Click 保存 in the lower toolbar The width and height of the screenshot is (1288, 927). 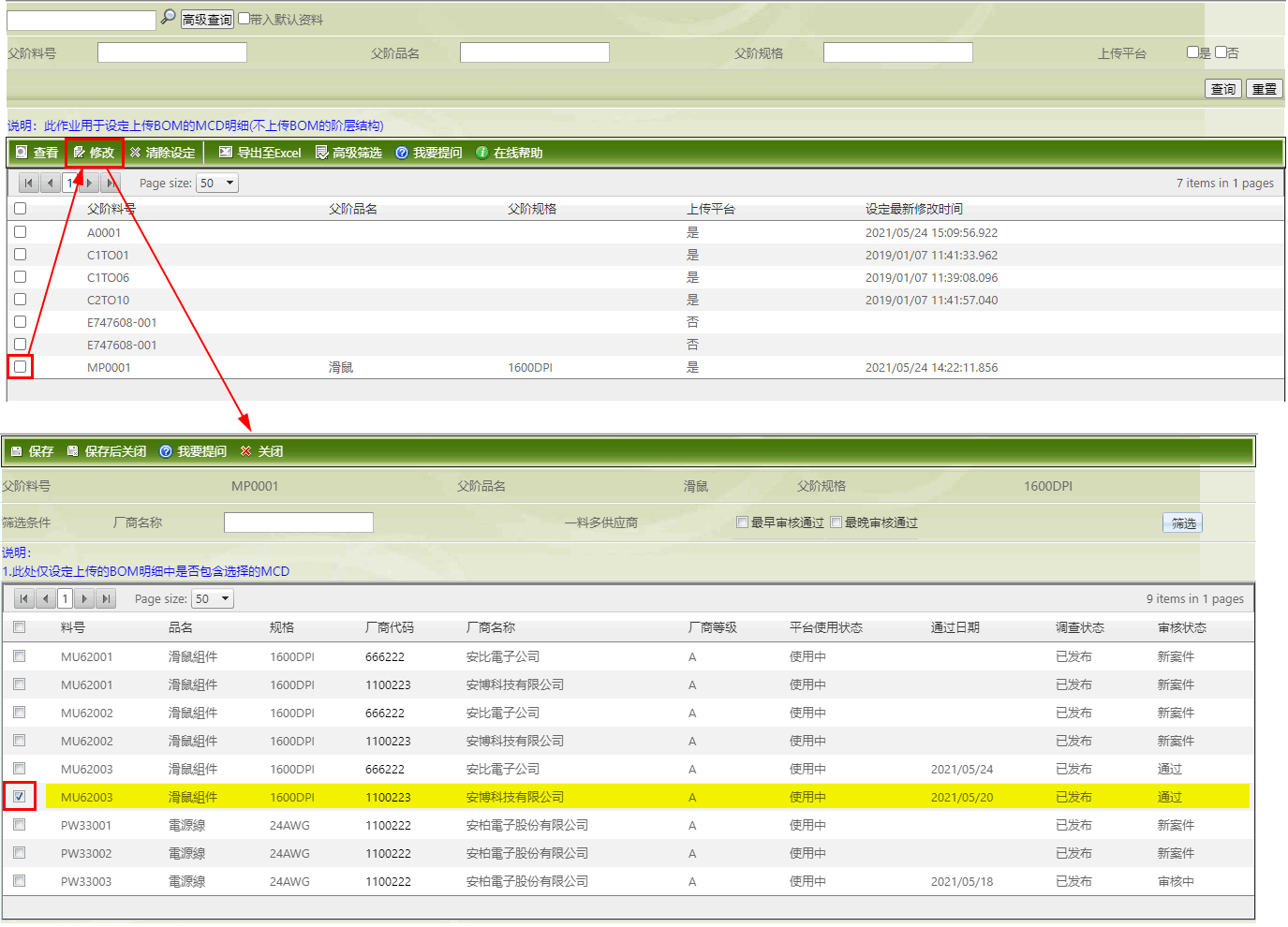(32, 451)
